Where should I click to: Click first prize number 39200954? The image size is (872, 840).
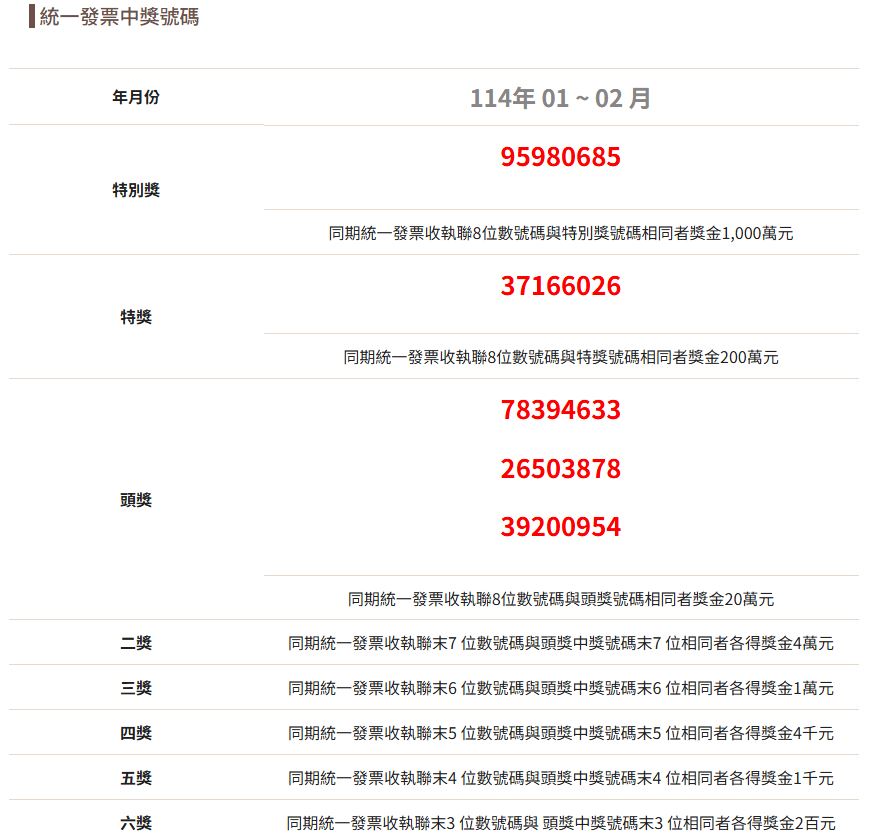coord(560,527)
